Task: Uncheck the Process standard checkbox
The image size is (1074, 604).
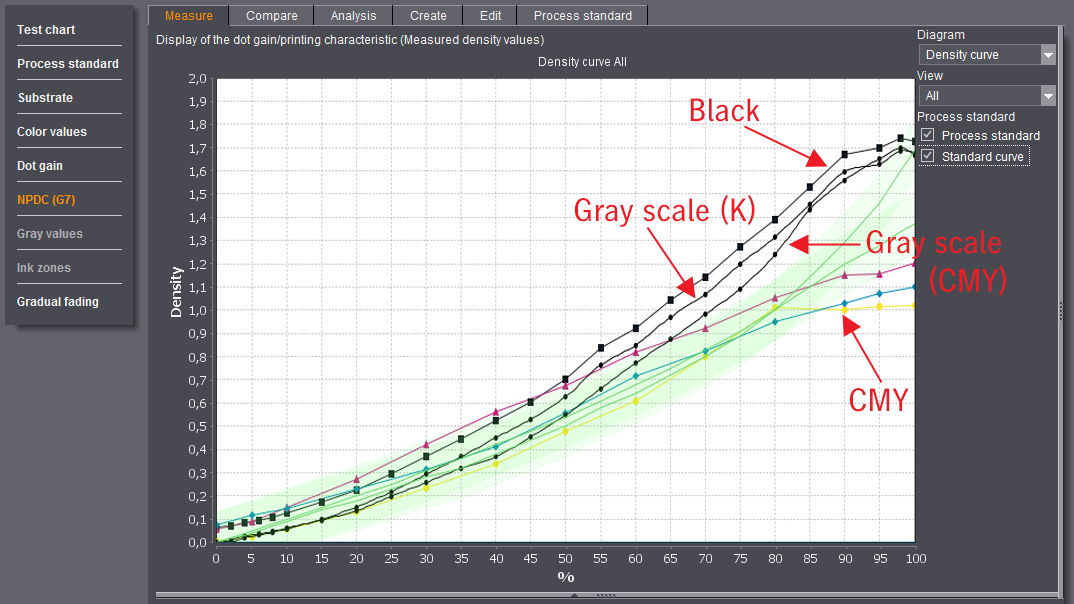Action: [x=928, y=135]
